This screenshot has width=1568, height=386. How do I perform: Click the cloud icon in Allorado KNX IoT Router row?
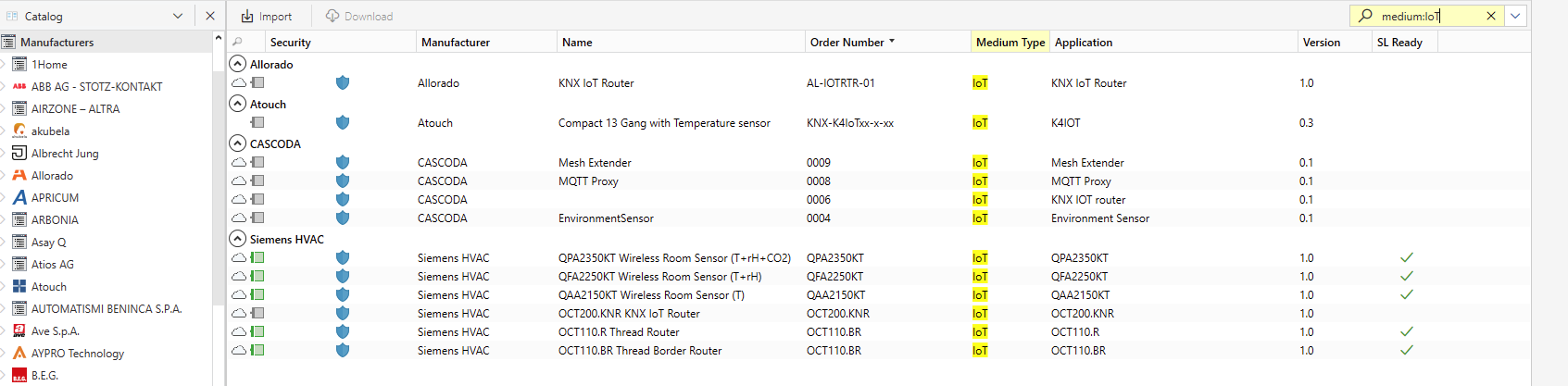tap(239, 82)
